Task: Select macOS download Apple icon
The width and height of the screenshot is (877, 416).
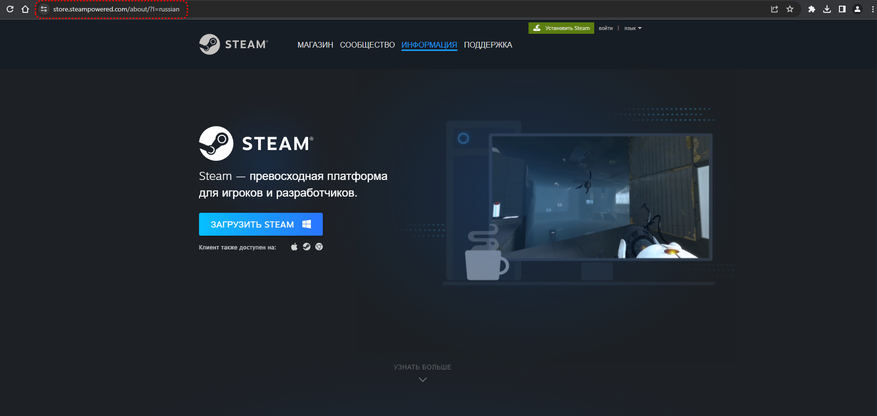Action: click(294, 247)
